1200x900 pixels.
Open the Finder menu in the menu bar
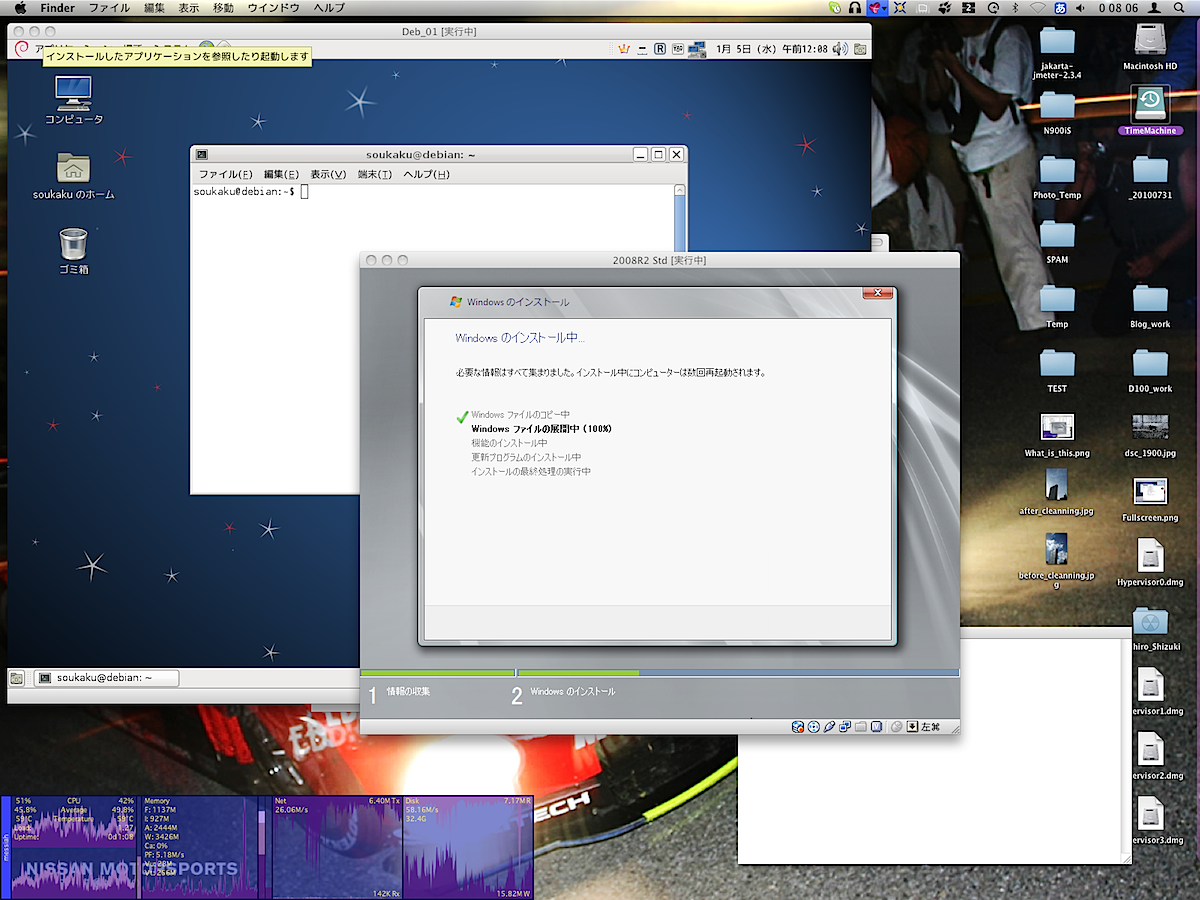pos(57,8)
